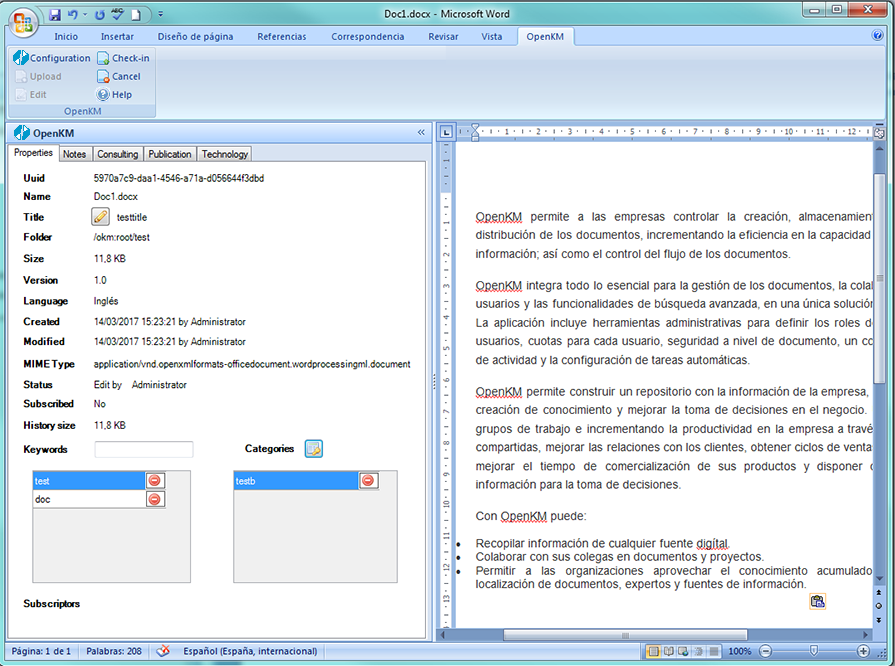Switch to Web Layout view
Viewport: 895px width, 666px height.
(683, 651)
